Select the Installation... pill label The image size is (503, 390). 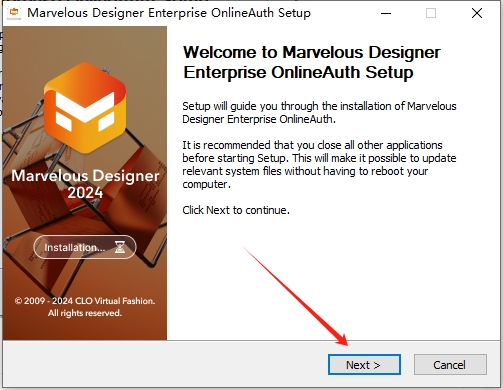click(x=85, y=247)
